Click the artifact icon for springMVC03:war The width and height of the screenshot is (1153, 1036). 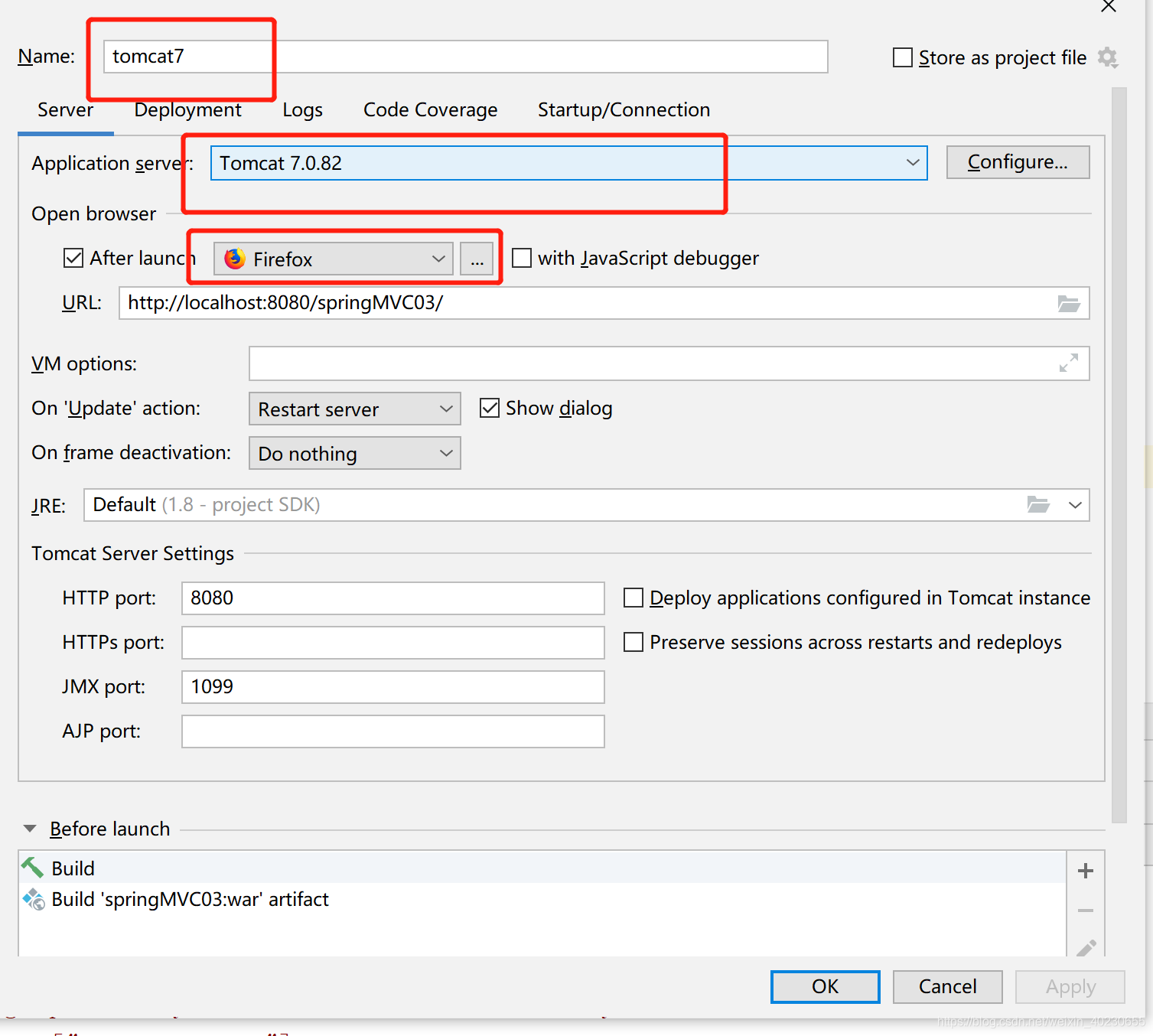coord(34,899)
